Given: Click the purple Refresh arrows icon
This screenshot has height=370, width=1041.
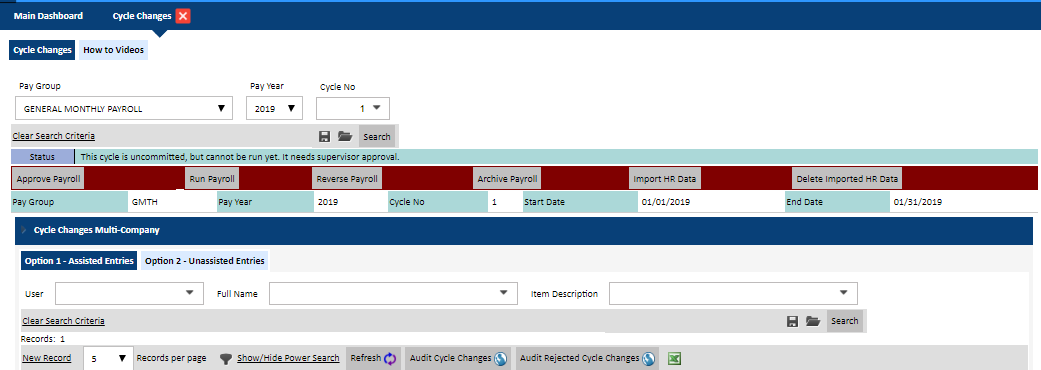Looking at the screenshot, I should 390,359.
